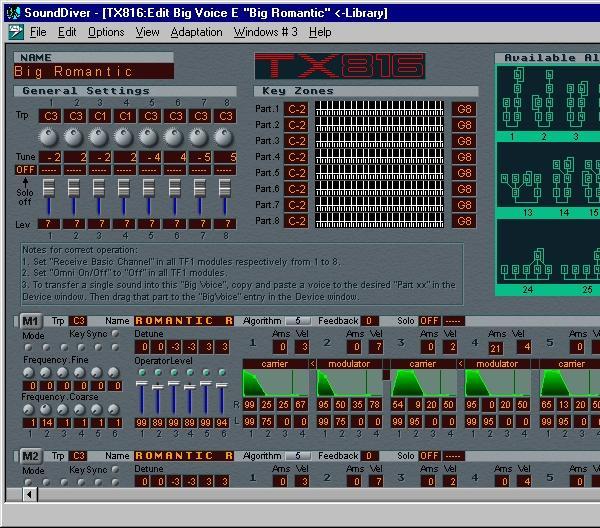This screenshot has width=600, height=528.
Task: Open the Options menu
Action: (x=106, y=32)
